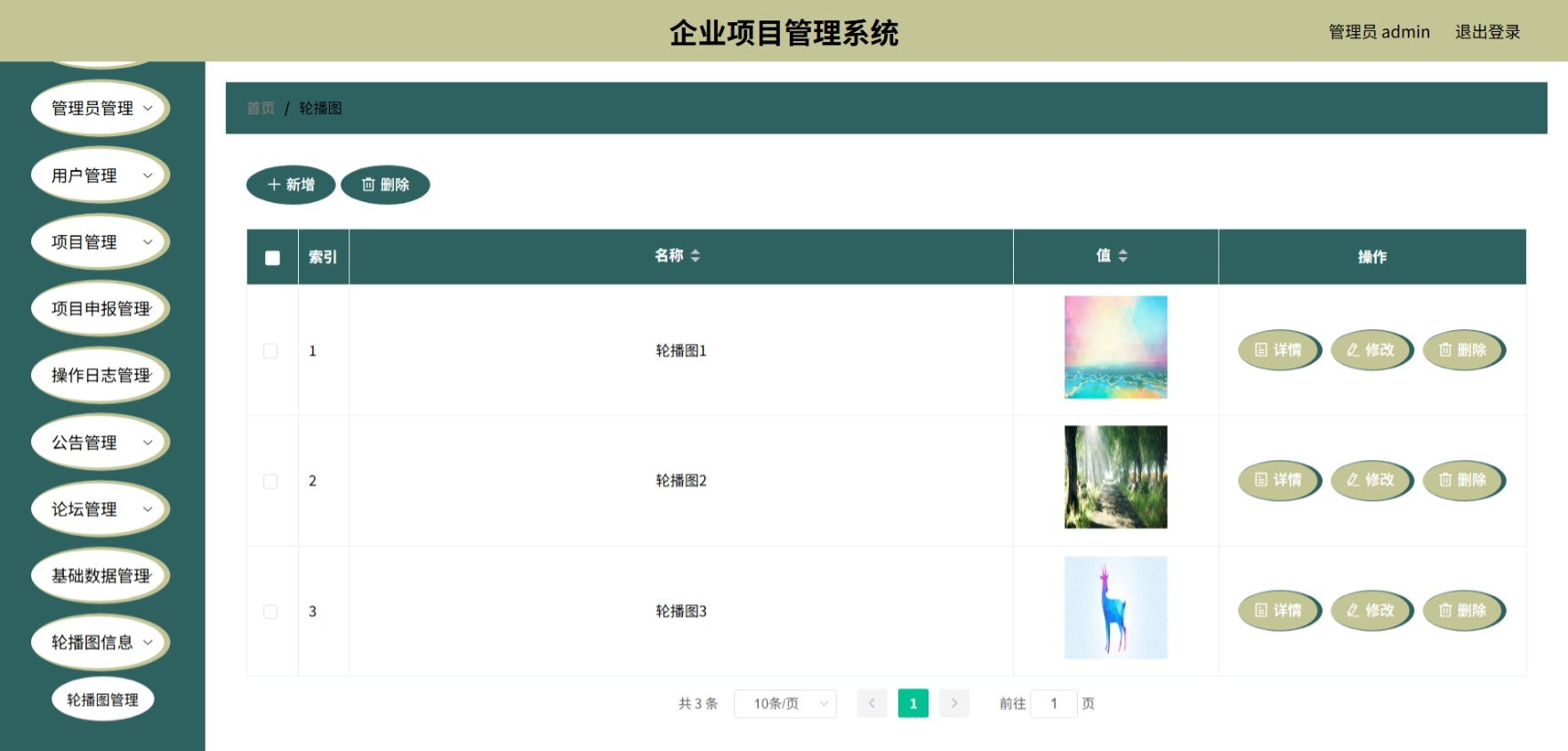
Task: Expand the 项目管理 sidebar menu
Action: [101, 242]
